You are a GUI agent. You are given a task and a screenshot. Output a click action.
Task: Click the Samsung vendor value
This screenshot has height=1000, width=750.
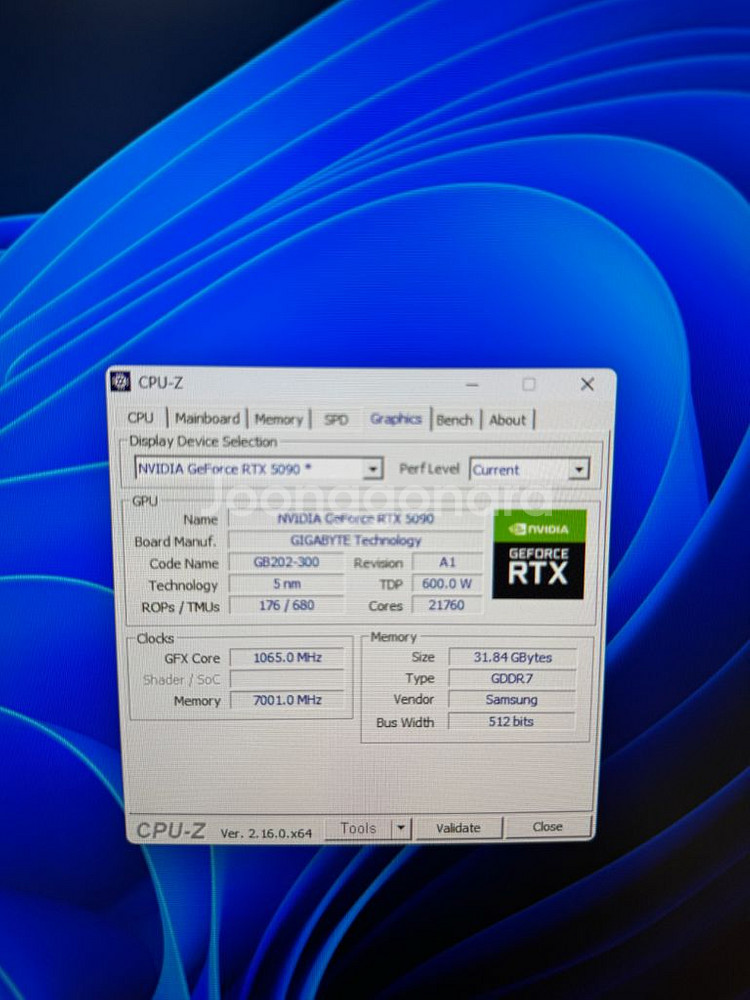tap(511, 700)
